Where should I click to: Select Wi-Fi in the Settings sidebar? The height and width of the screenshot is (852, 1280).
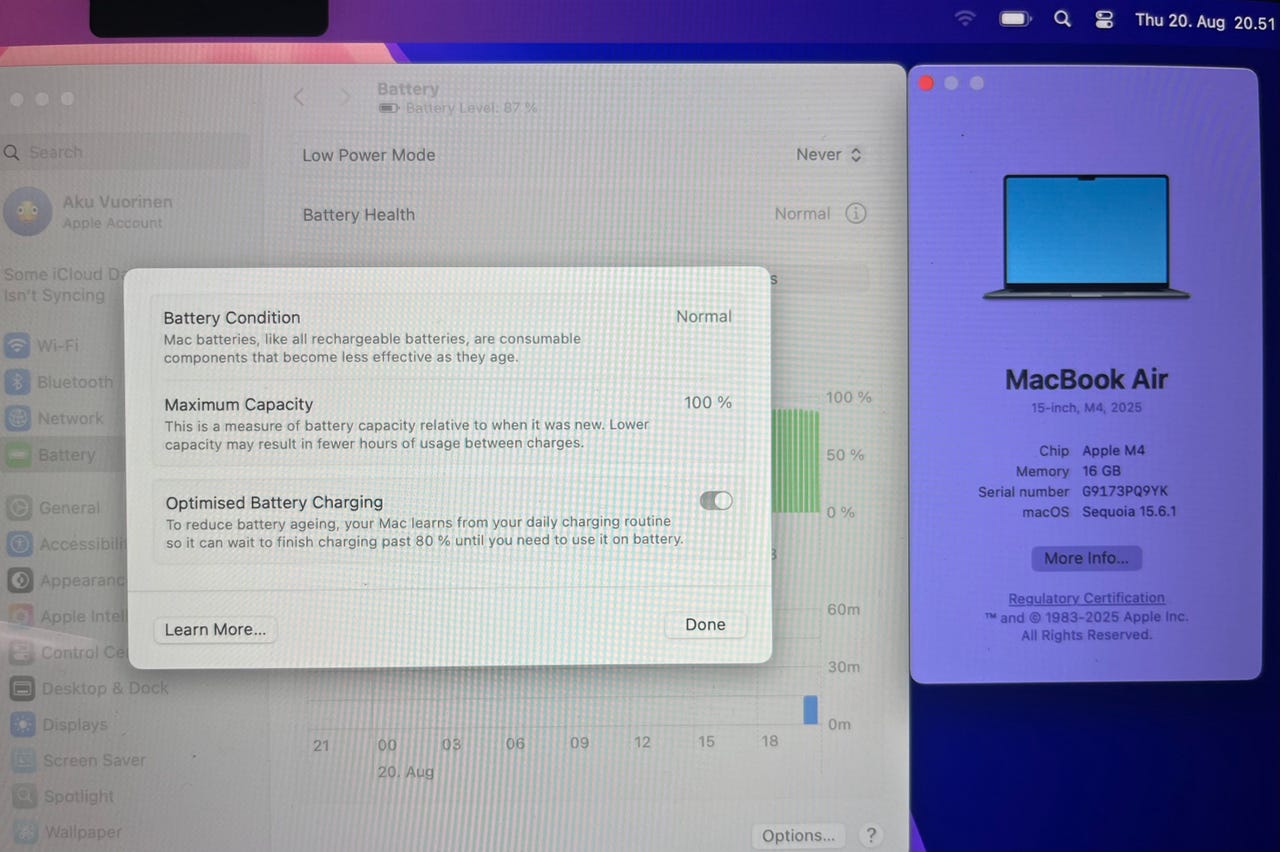[58, 346]
